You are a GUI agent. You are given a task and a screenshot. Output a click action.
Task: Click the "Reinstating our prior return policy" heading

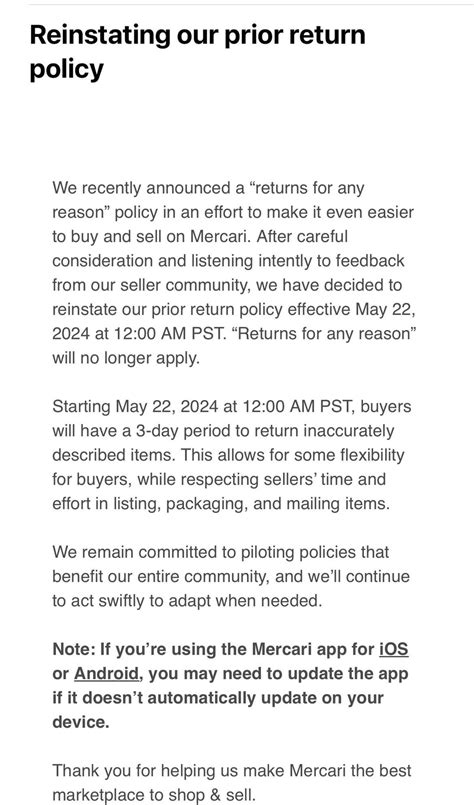pyautogui.click(x=197, y=51)
